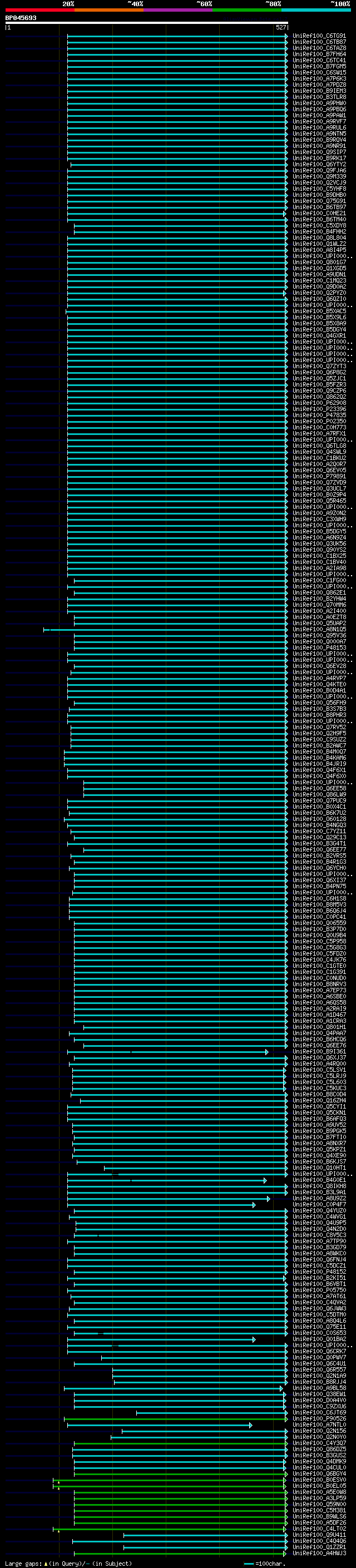This screenshot has height=1568, width=356.
Task: Click the UniRef100_Q9U411 label
Action: pos(319,1535)
